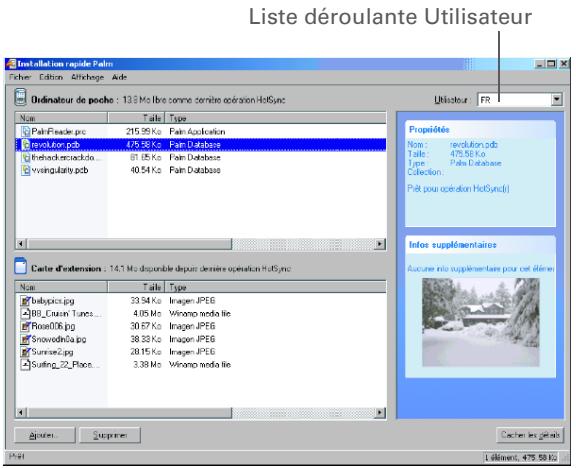This screenshot has width=576, height=468.
Task: Sort expansion card list by Nom column
Action: click(61, 287)
